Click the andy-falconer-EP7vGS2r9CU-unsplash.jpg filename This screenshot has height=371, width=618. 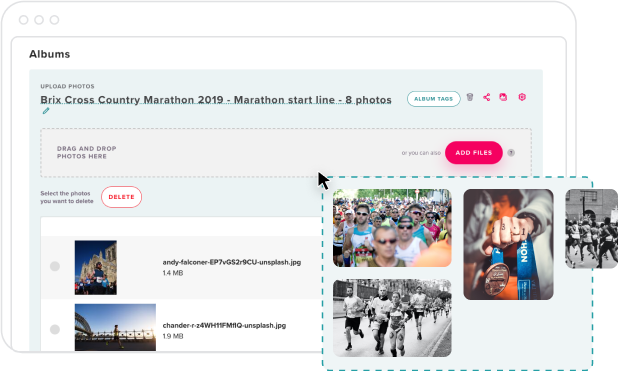(232, 262)
